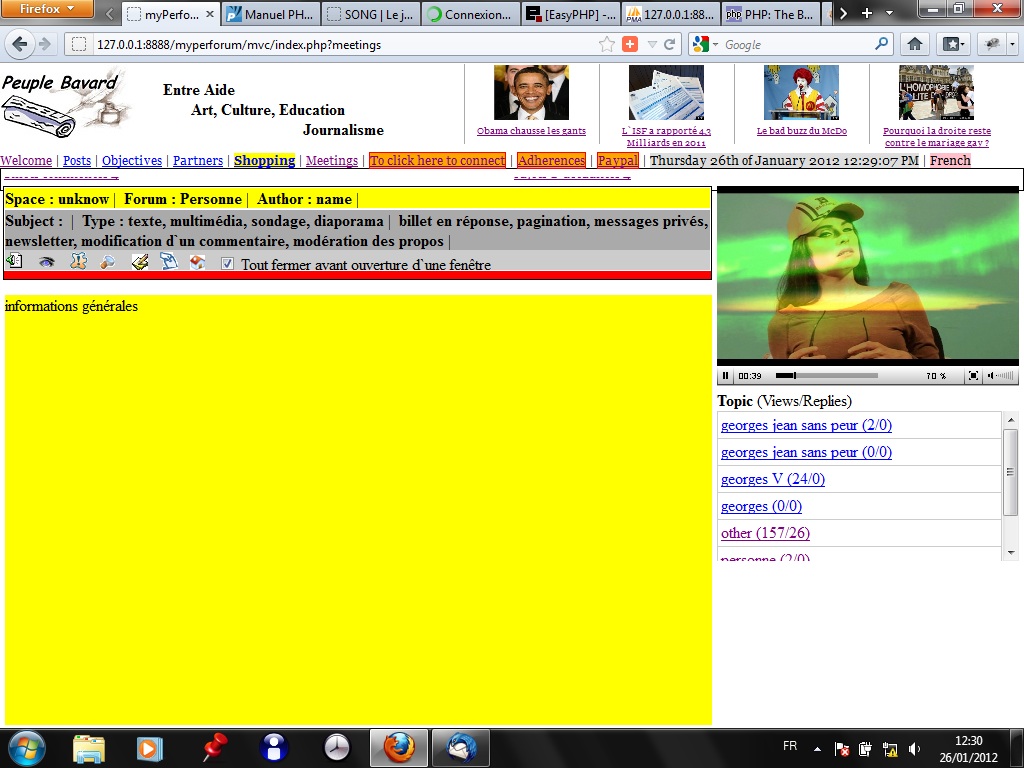
Task: Open Windows Start menu
Action: tap(26, 748)
